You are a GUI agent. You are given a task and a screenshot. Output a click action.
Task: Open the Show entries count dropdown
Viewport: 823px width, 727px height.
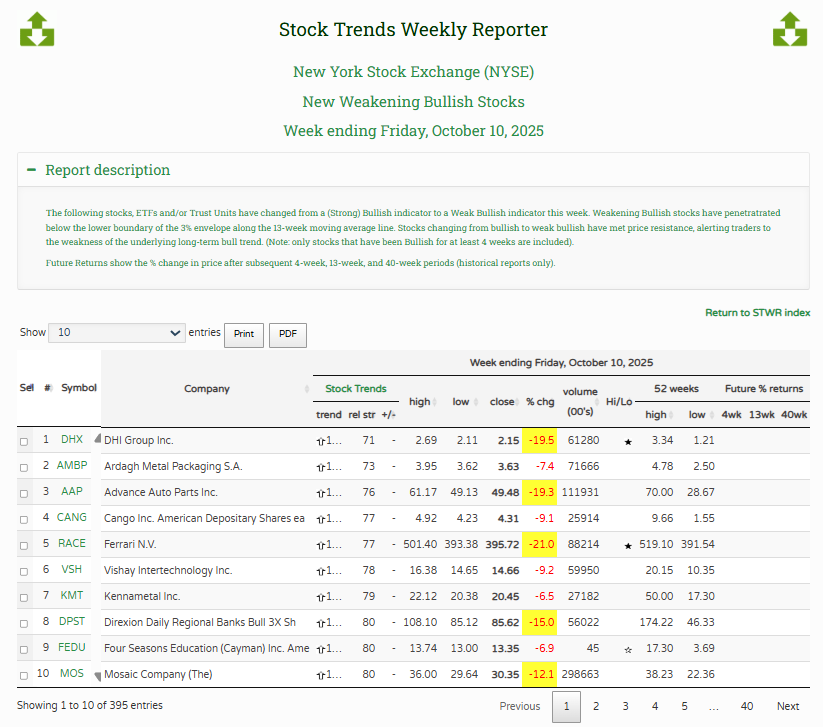116,333
